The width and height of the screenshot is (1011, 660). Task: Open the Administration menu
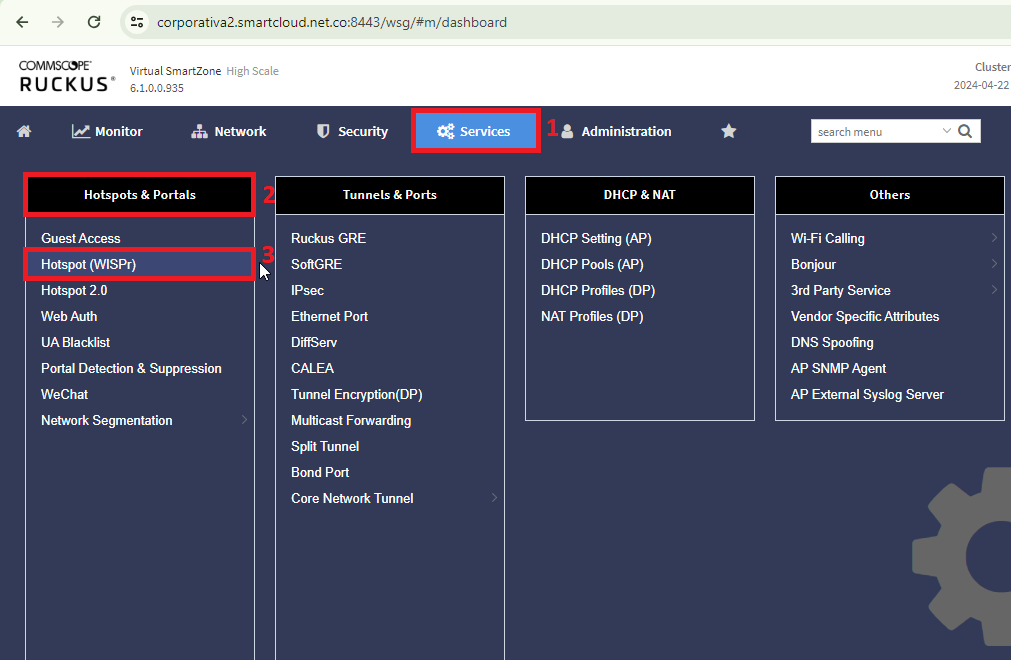click(x=616, y=131)
